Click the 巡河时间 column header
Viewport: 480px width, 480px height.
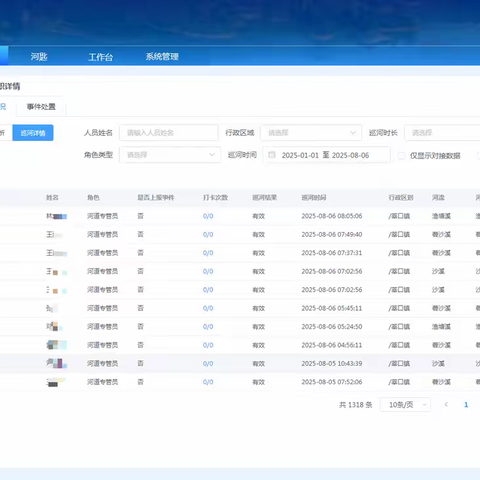click(314, 198)
